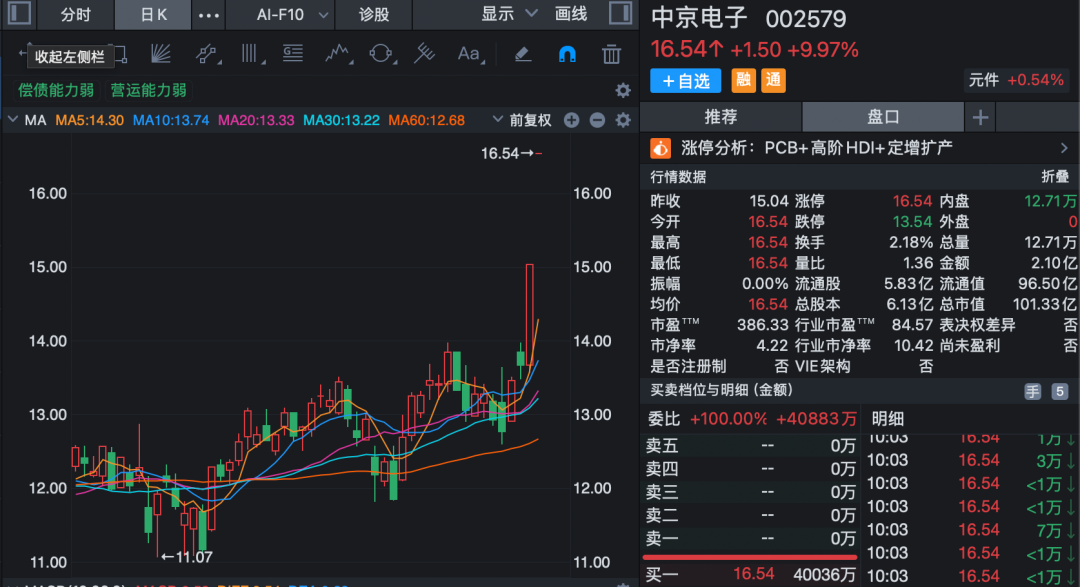Viewport: 1080px width, 587px height.
Task: Click the 营运能力弱 tag
Action: [x=149, y=90]
